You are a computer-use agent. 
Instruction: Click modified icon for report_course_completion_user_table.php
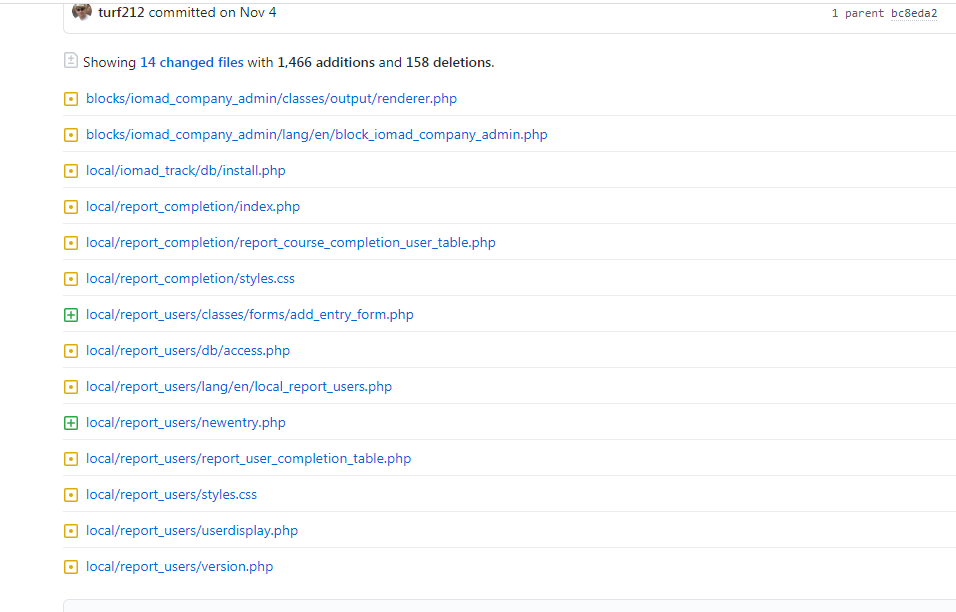(x=71, y=243)
